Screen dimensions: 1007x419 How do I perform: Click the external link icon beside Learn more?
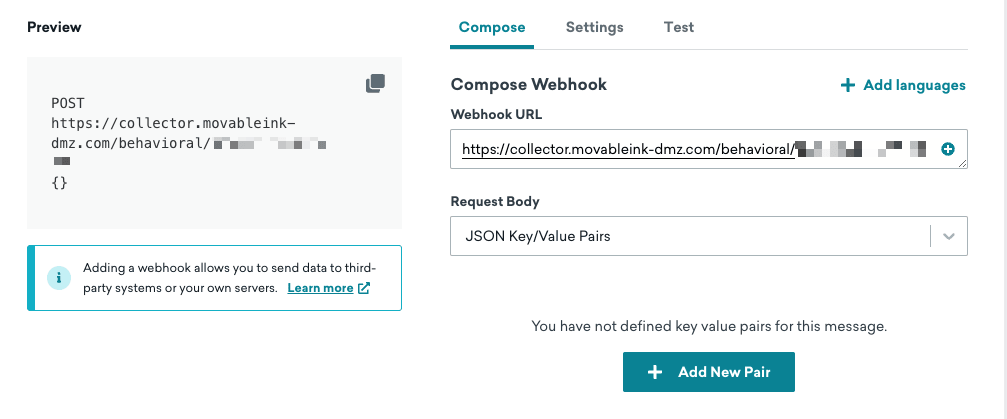(x=364, y=288)
